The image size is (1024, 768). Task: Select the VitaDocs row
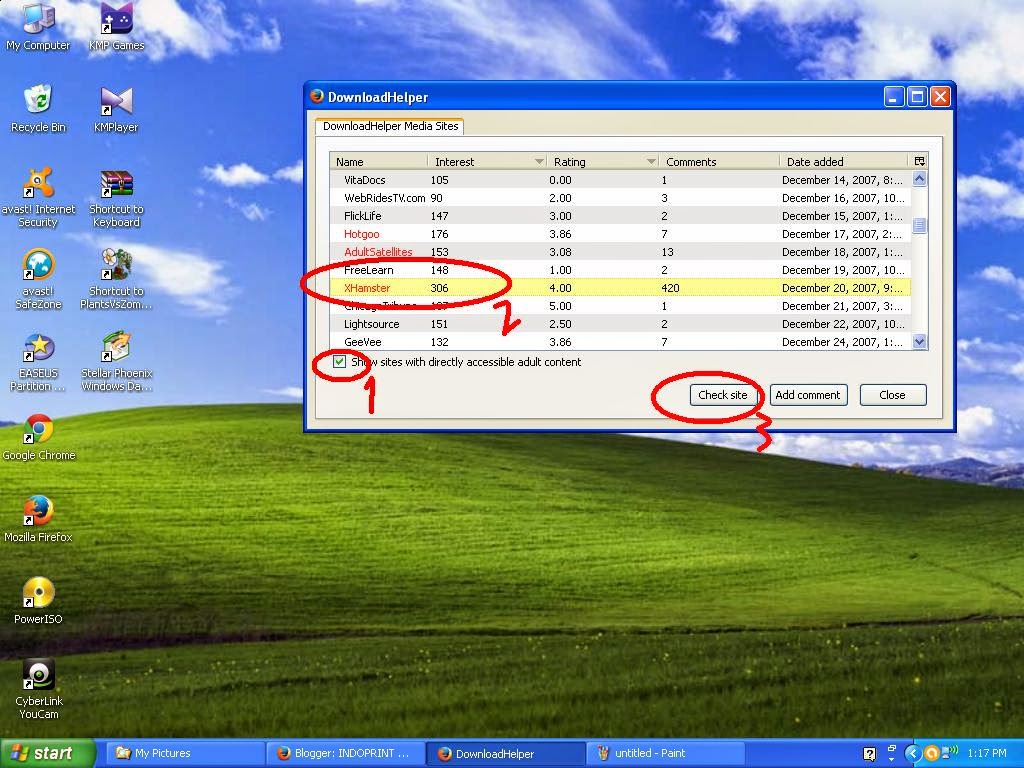point(620,180)
